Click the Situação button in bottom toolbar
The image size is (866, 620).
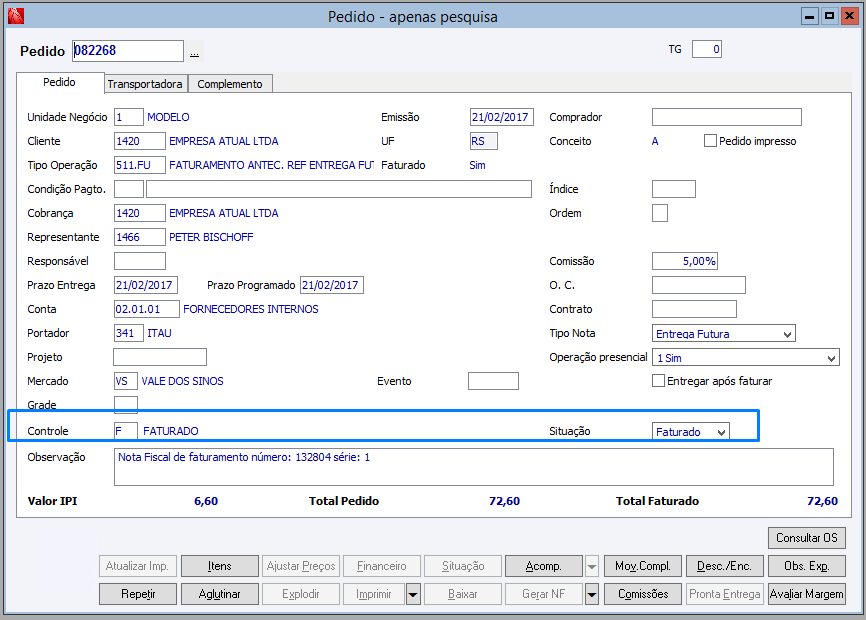463,566
